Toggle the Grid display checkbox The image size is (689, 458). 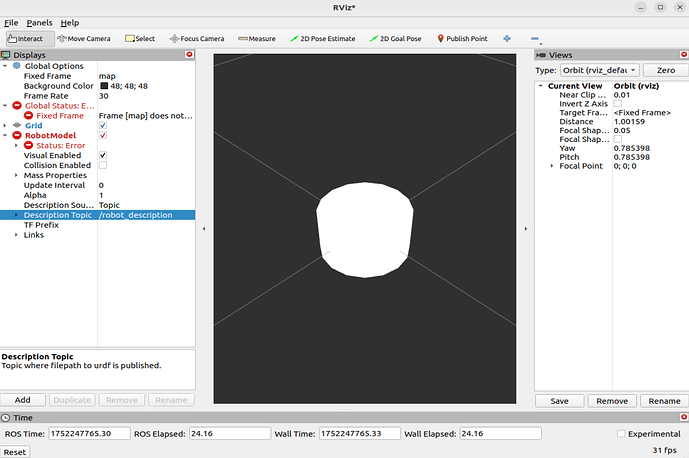[x=103, y=125]
